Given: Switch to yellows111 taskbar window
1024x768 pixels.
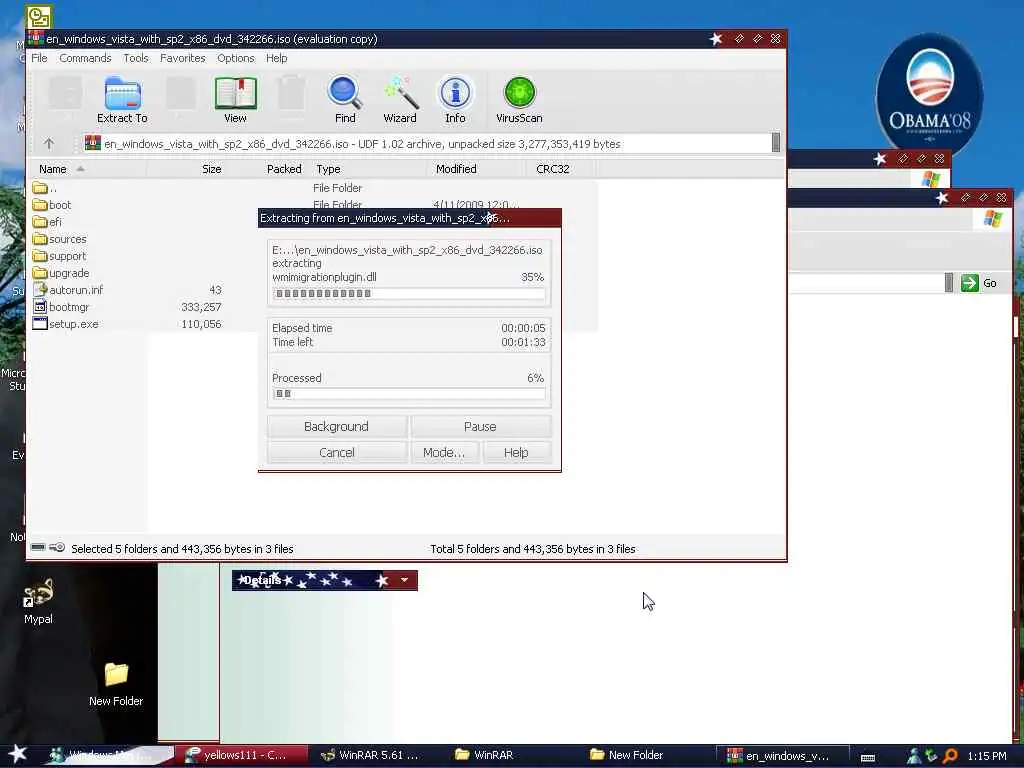Looking at the screenshot, I should pos(242,755).
